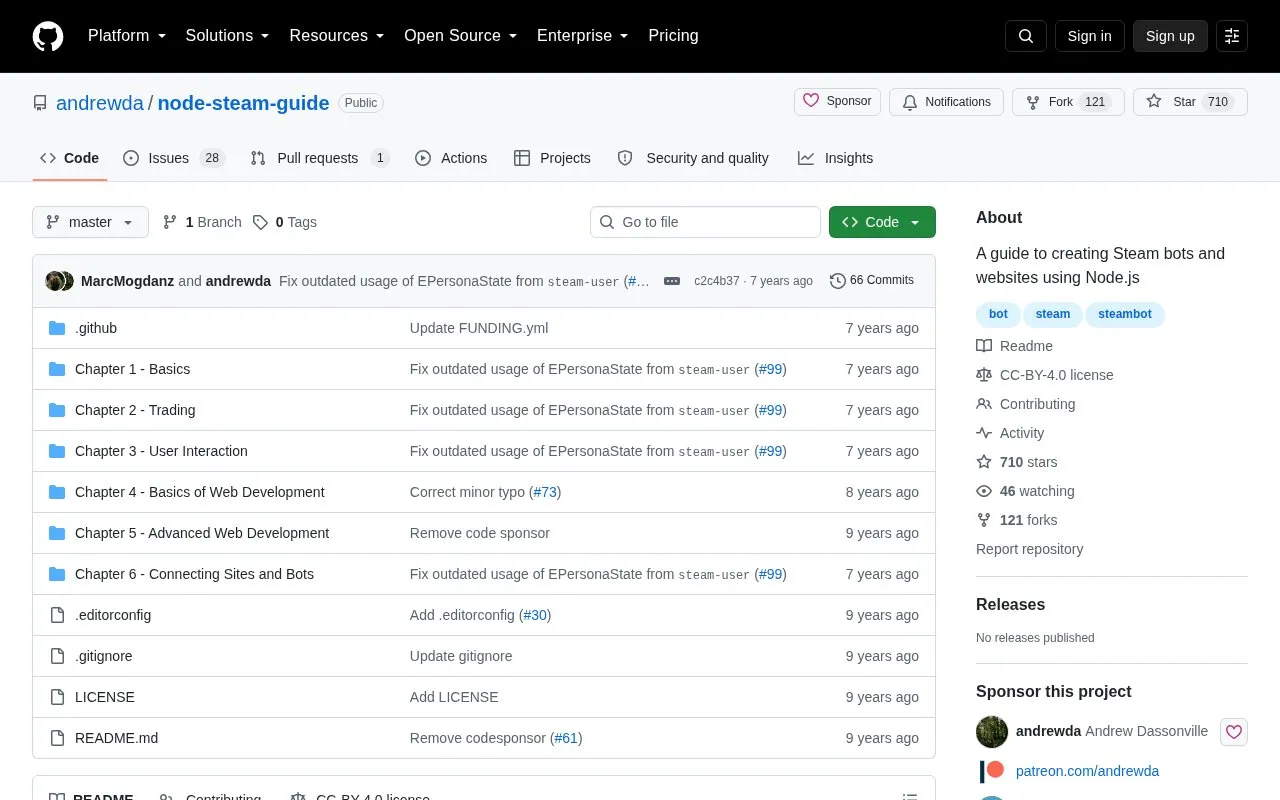Open the LICENSE file
Image resolution: width=1280 pixels, height=800 pixels.
105,697
